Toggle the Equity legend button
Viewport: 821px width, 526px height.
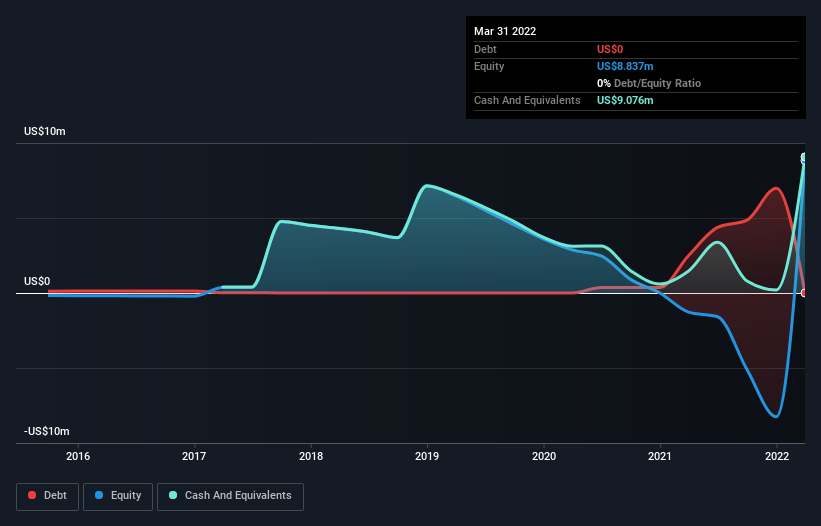118,496
